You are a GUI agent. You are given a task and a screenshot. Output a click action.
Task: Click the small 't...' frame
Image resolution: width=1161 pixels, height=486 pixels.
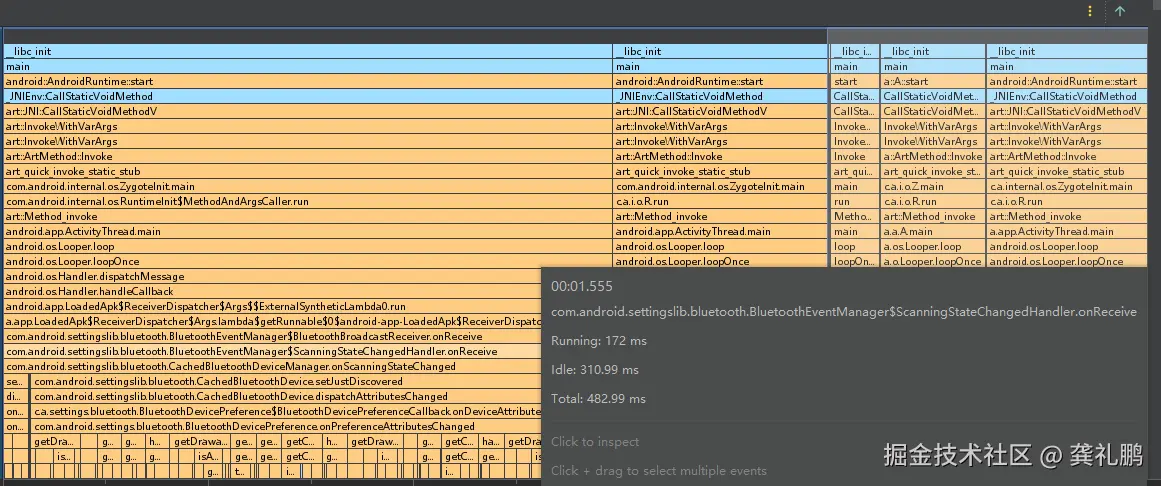240,471
